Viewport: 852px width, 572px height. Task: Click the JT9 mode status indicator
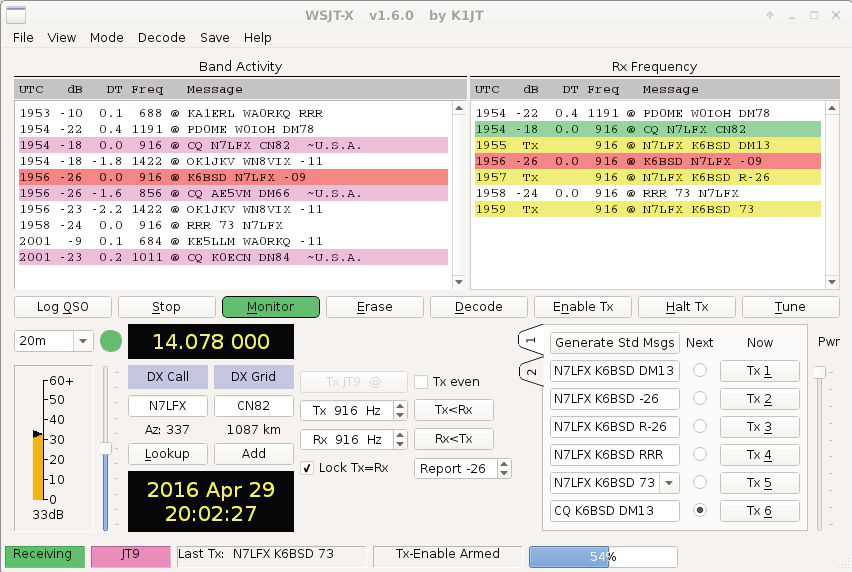(x=130, y=556)
